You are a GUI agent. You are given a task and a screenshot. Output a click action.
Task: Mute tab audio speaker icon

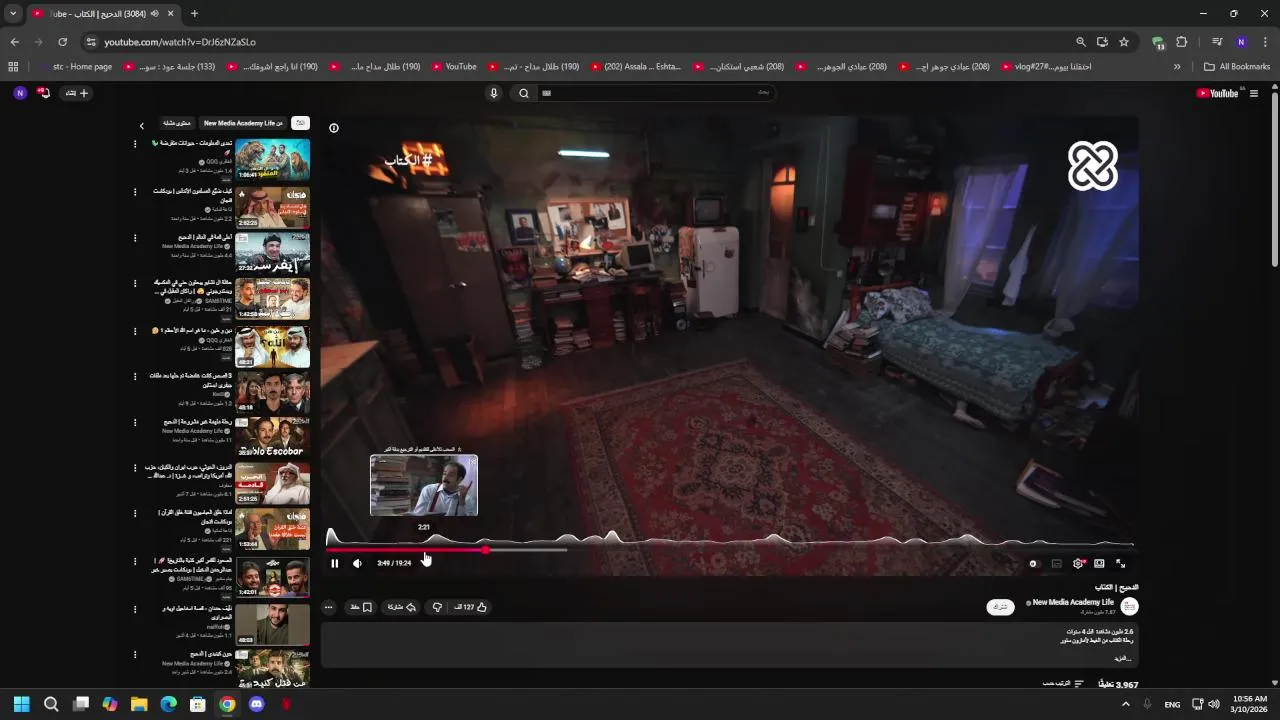pos(154,14)
